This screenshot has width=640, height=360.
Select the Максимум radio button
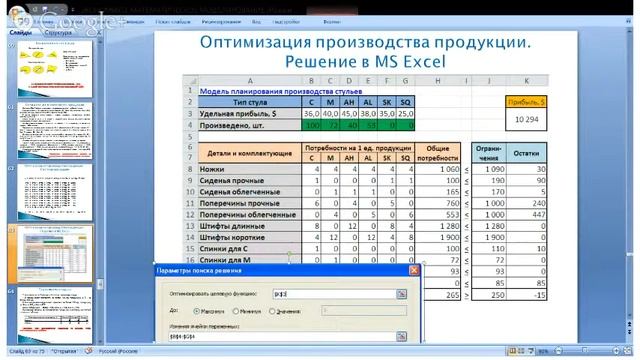click(196, 311)
